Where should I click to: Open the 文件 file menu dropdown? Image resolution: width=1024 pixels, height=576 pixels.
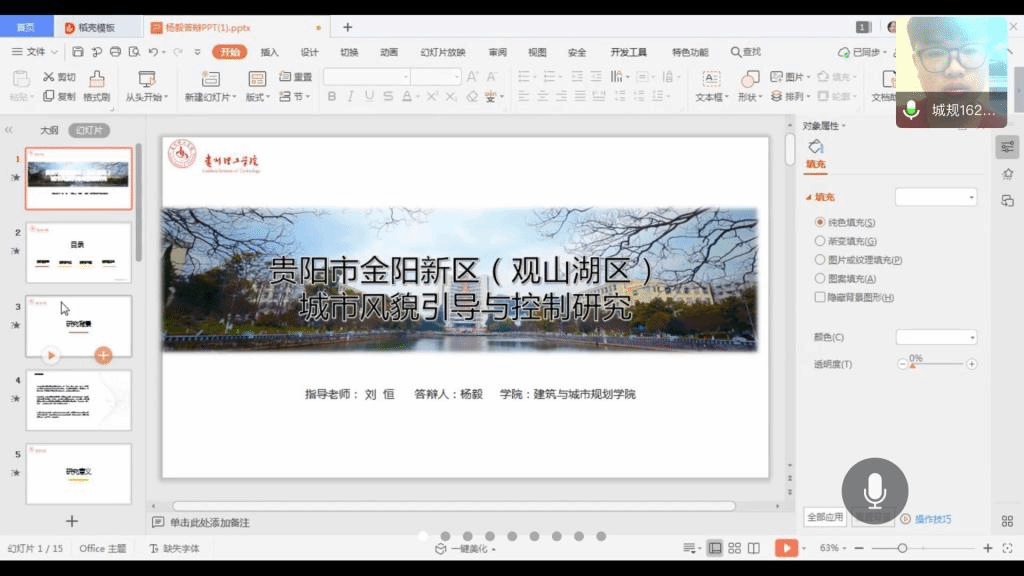pyautogui.click(x=35, y=52)
